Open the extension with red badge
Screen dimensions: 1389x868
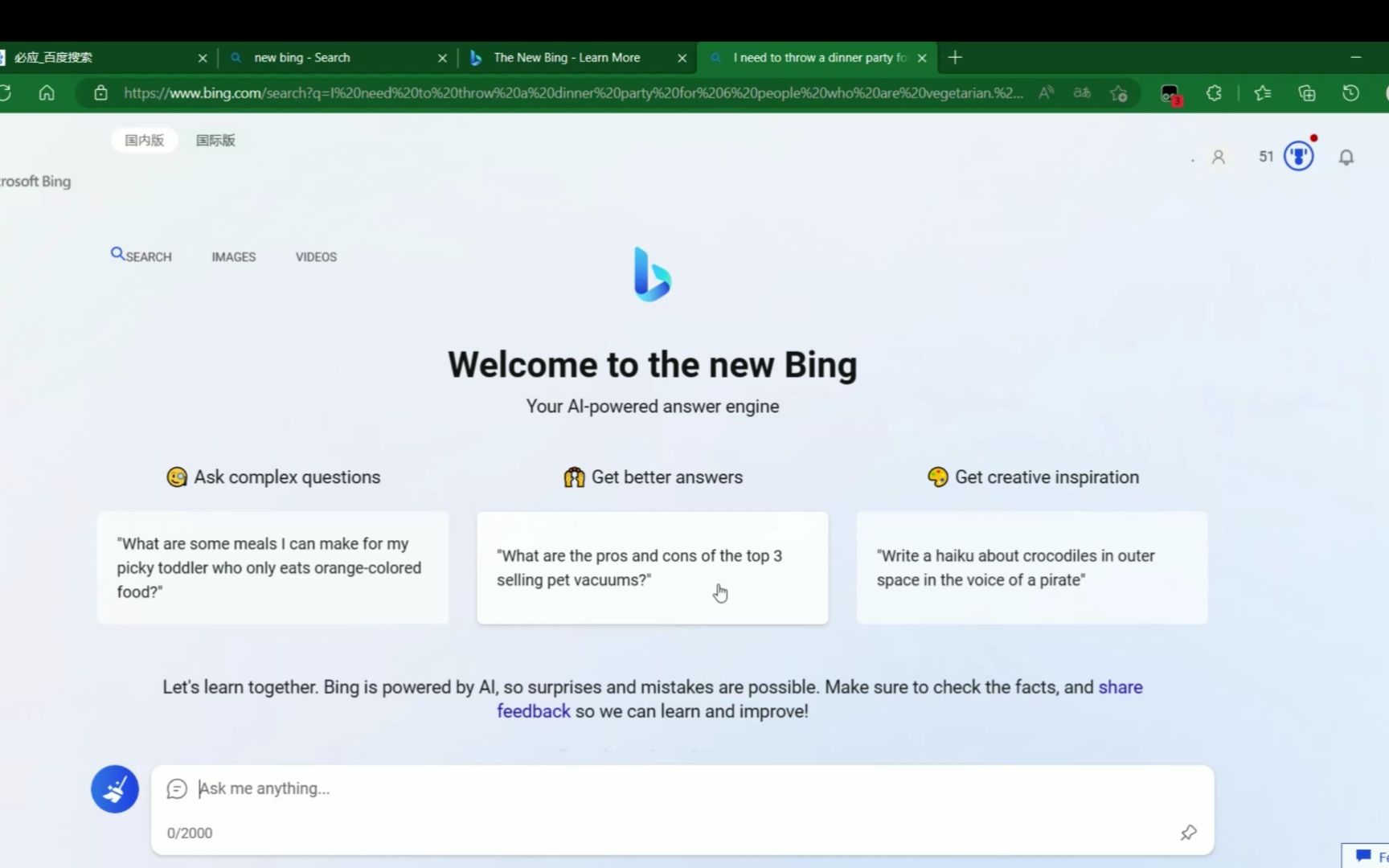point(1170,94)
